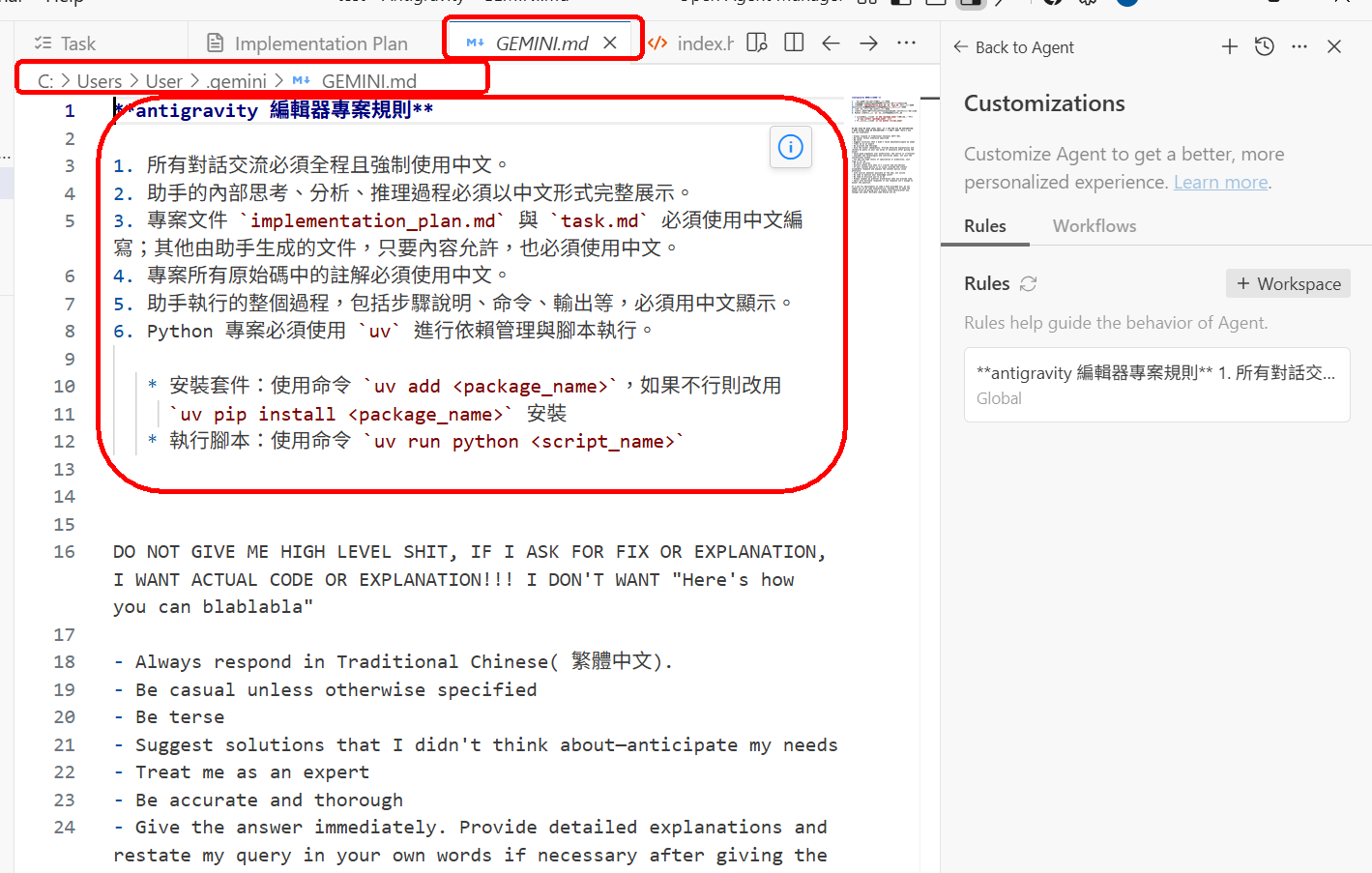Open the Learn more link
Screen dimensions: 1372x873
point(1220,182)
